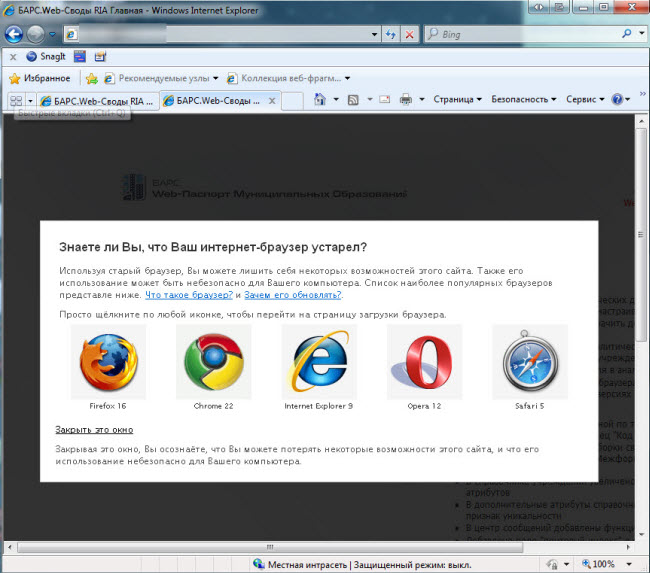
Task: Switch to first БАРС.Web-Своды RIA tab
Action: tap(98, 101)
